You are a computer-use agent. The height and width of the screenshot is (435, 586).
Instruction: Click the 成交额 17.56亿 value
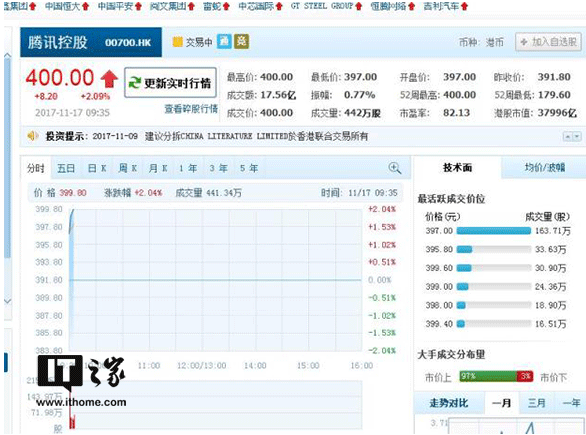(278, 95)
